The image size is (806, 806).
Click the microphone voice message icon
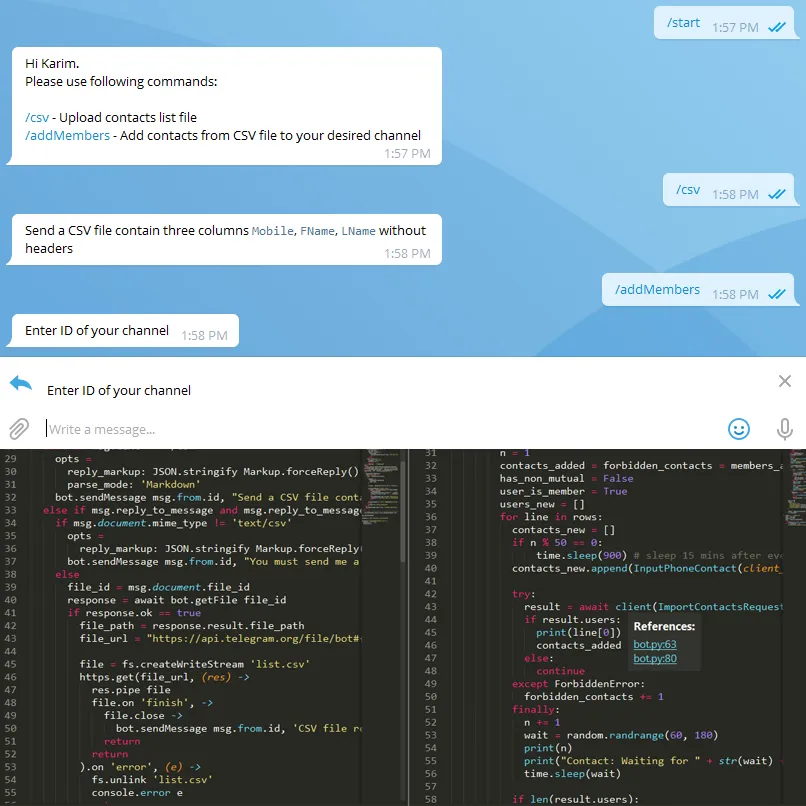pyautogui.click(x=785, y=429)
